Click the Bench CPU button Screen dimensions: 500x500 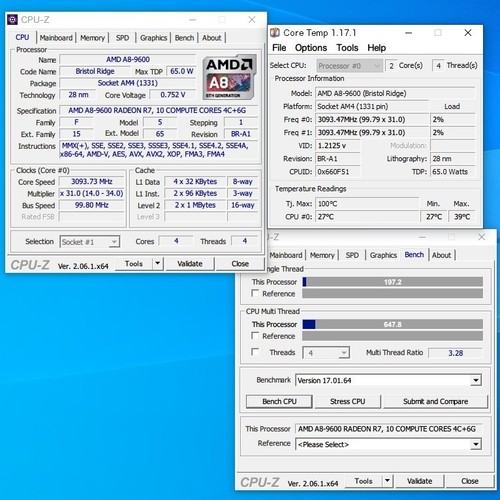tap(279, 401)
